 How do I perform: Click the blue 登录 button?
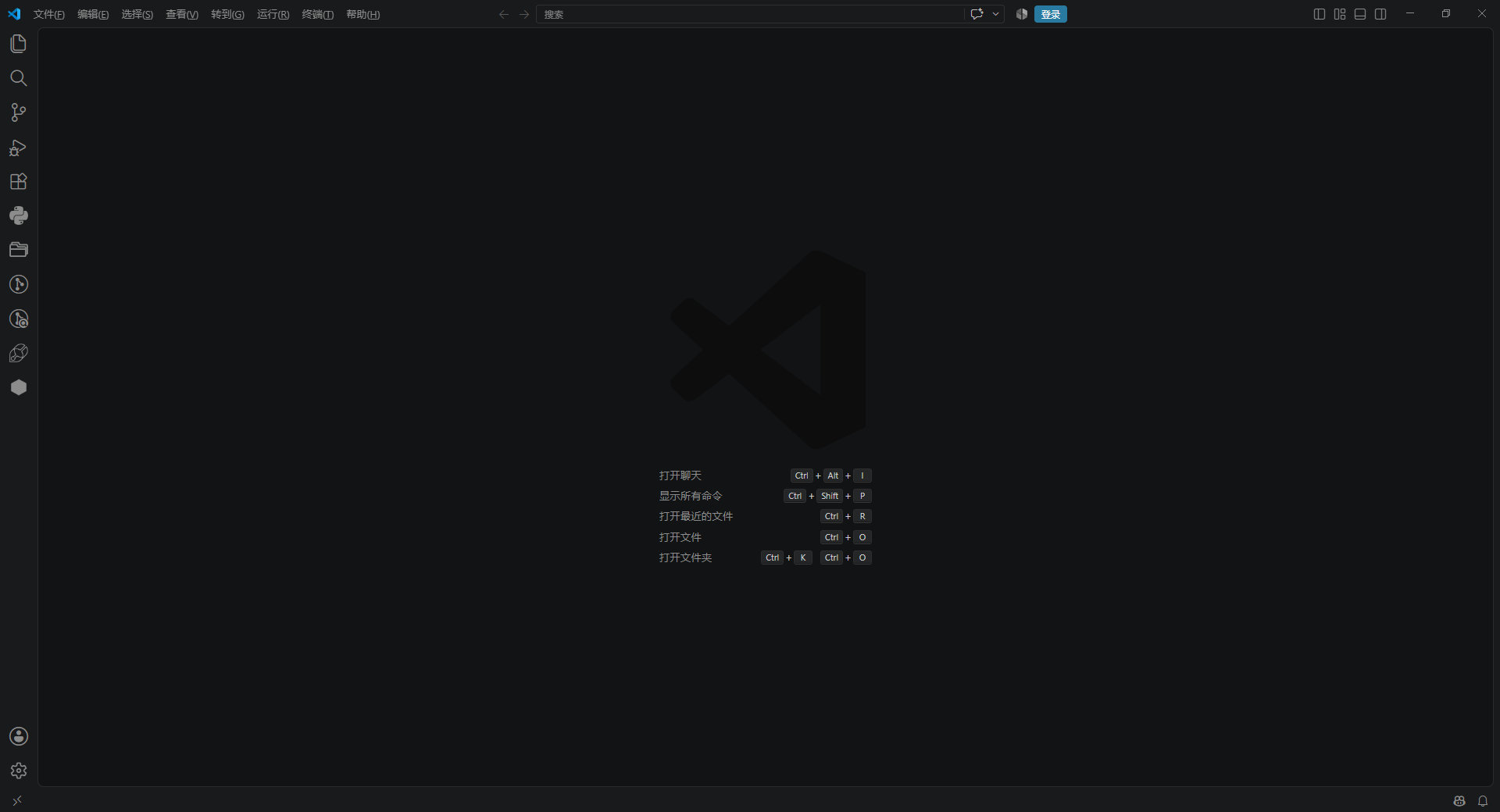pos(1051,14)
